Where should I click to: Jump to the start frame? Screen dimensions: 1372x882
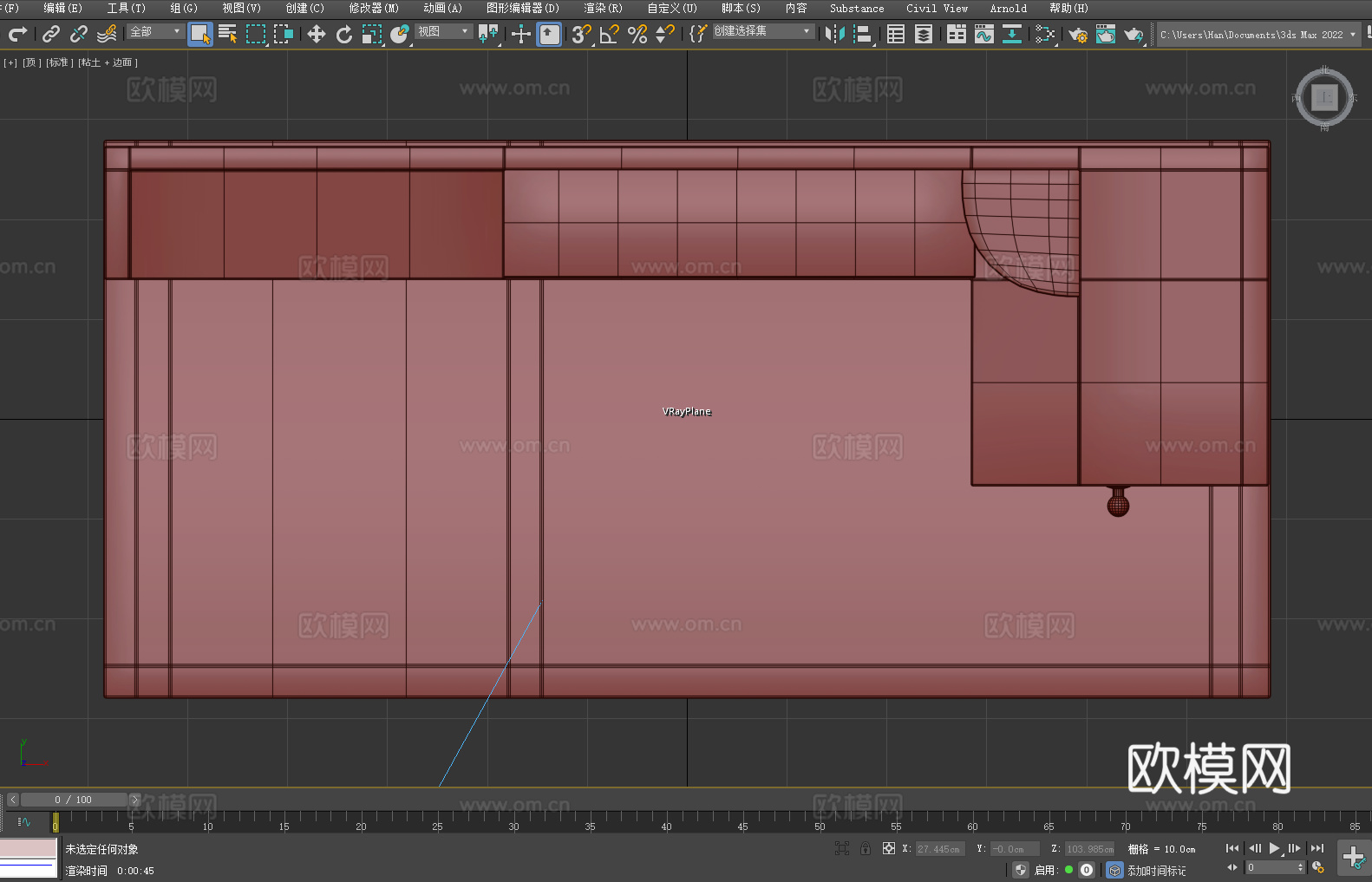pyautogui.click(x=1232, y=848)
